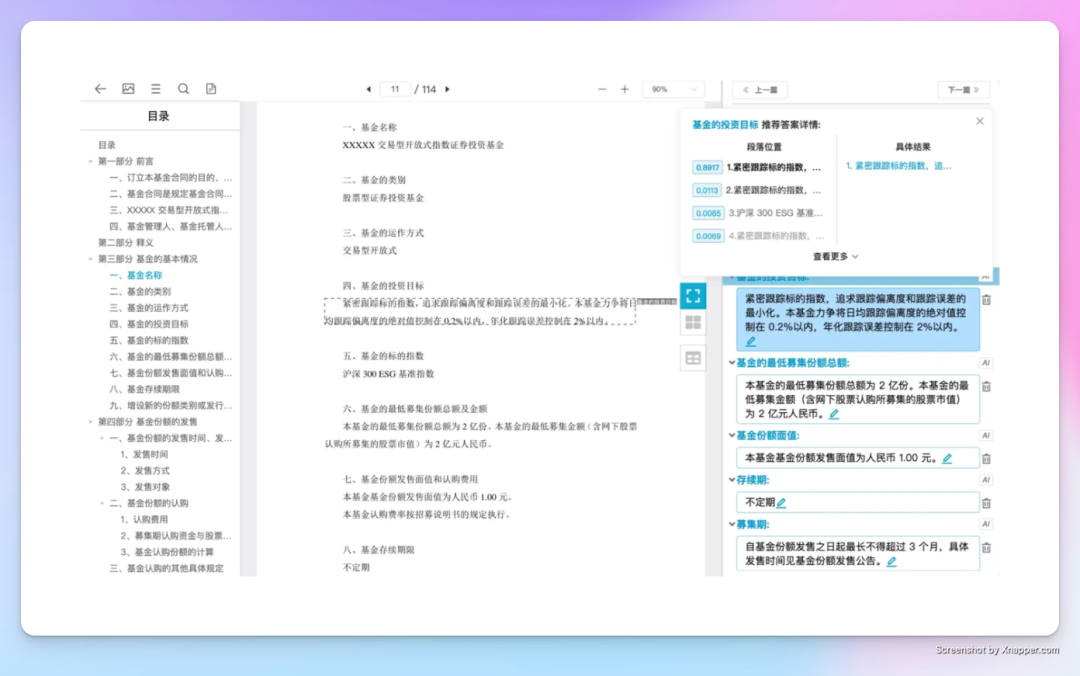Click AI badge for 存续期

986,480
